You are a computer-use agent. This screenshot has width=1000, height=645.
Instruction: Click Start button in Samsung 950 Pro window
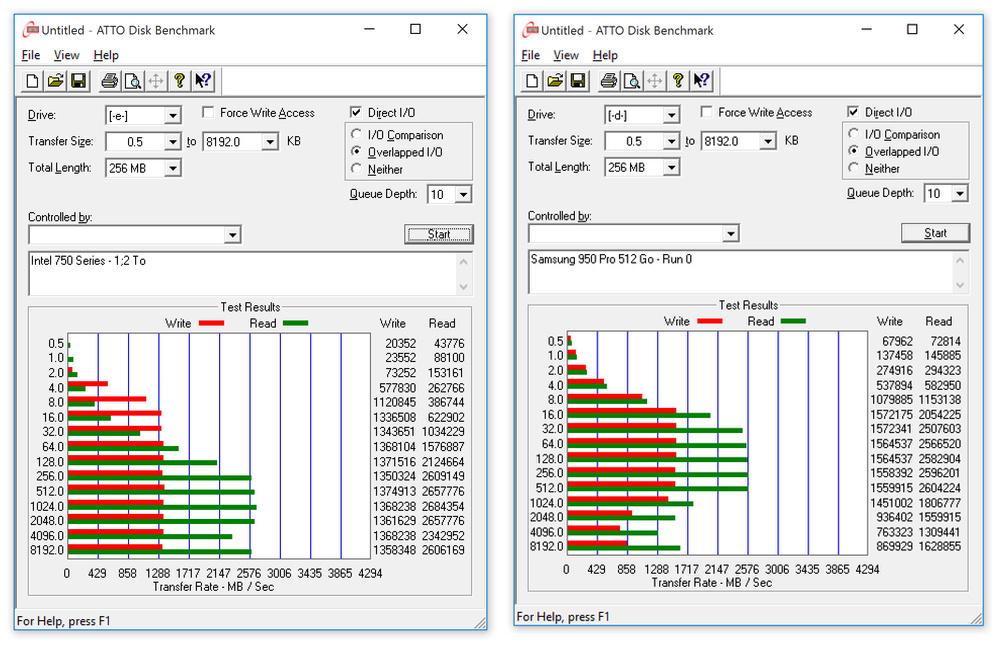[936, 233]
